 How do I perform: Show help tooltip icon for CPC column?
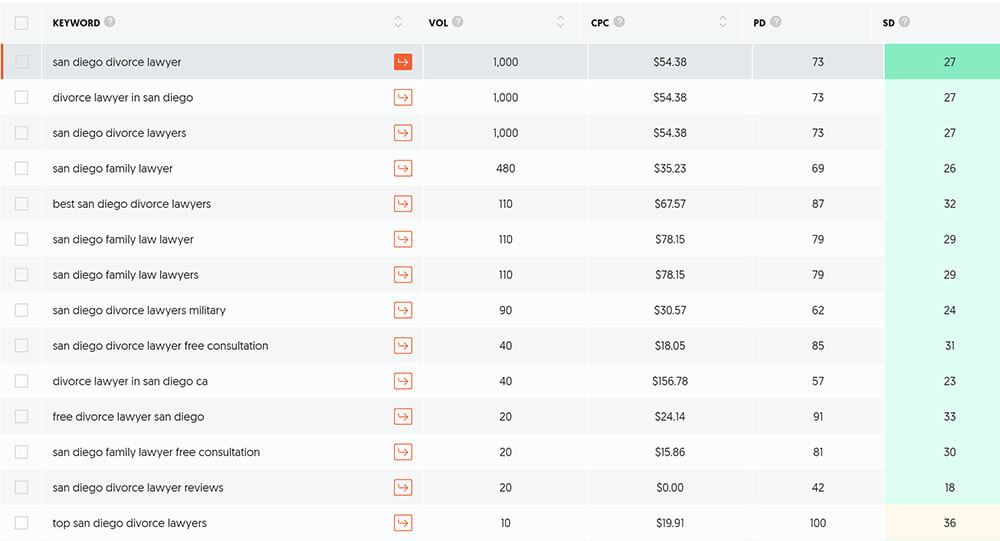pyautogui.click(x=619, y=22)
